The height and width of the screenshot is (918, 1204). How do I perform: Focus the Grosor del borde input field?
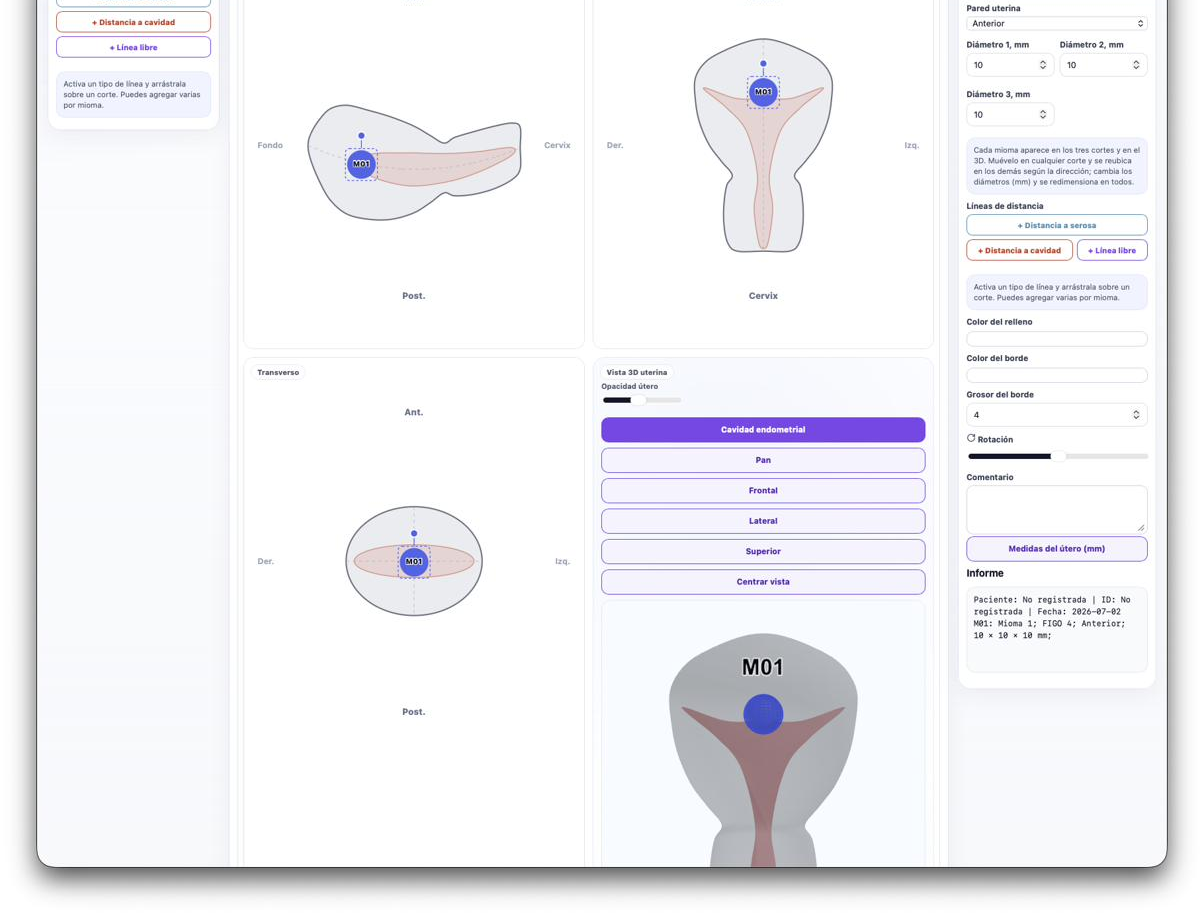pyautogui.click(x=1056, y=415)
